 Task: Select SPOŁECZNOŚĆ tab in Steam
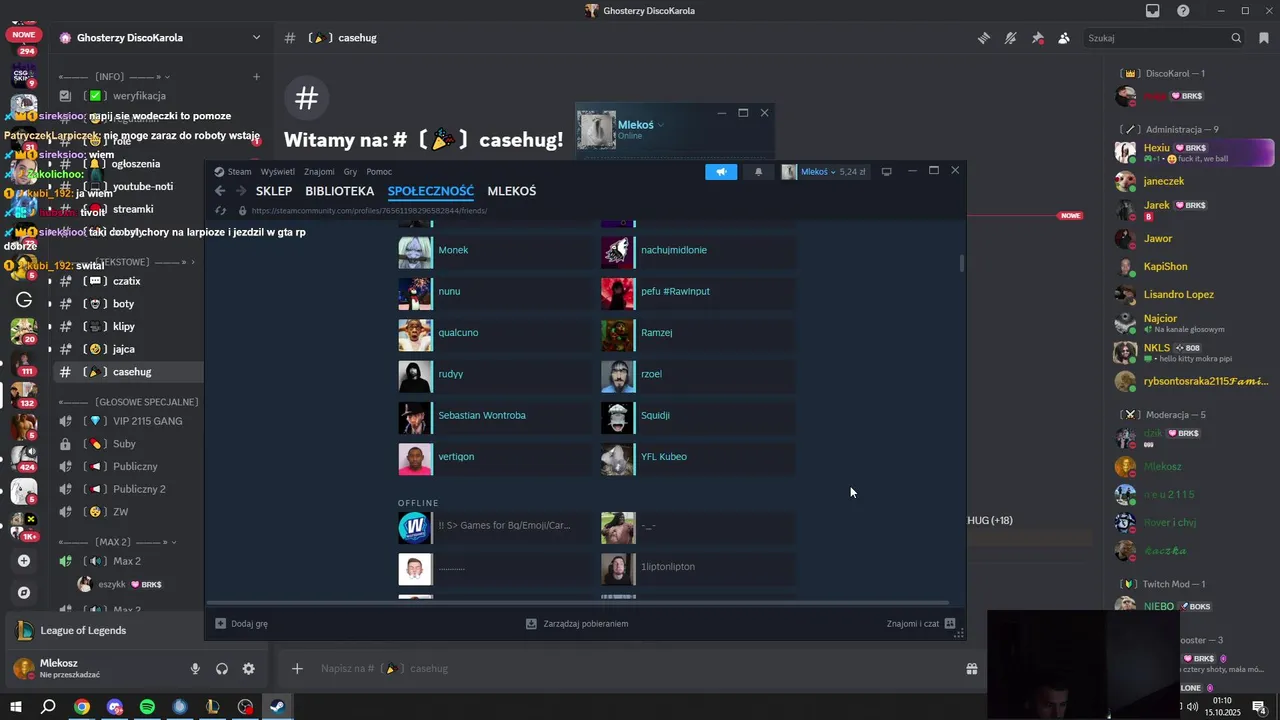(431, 191)
